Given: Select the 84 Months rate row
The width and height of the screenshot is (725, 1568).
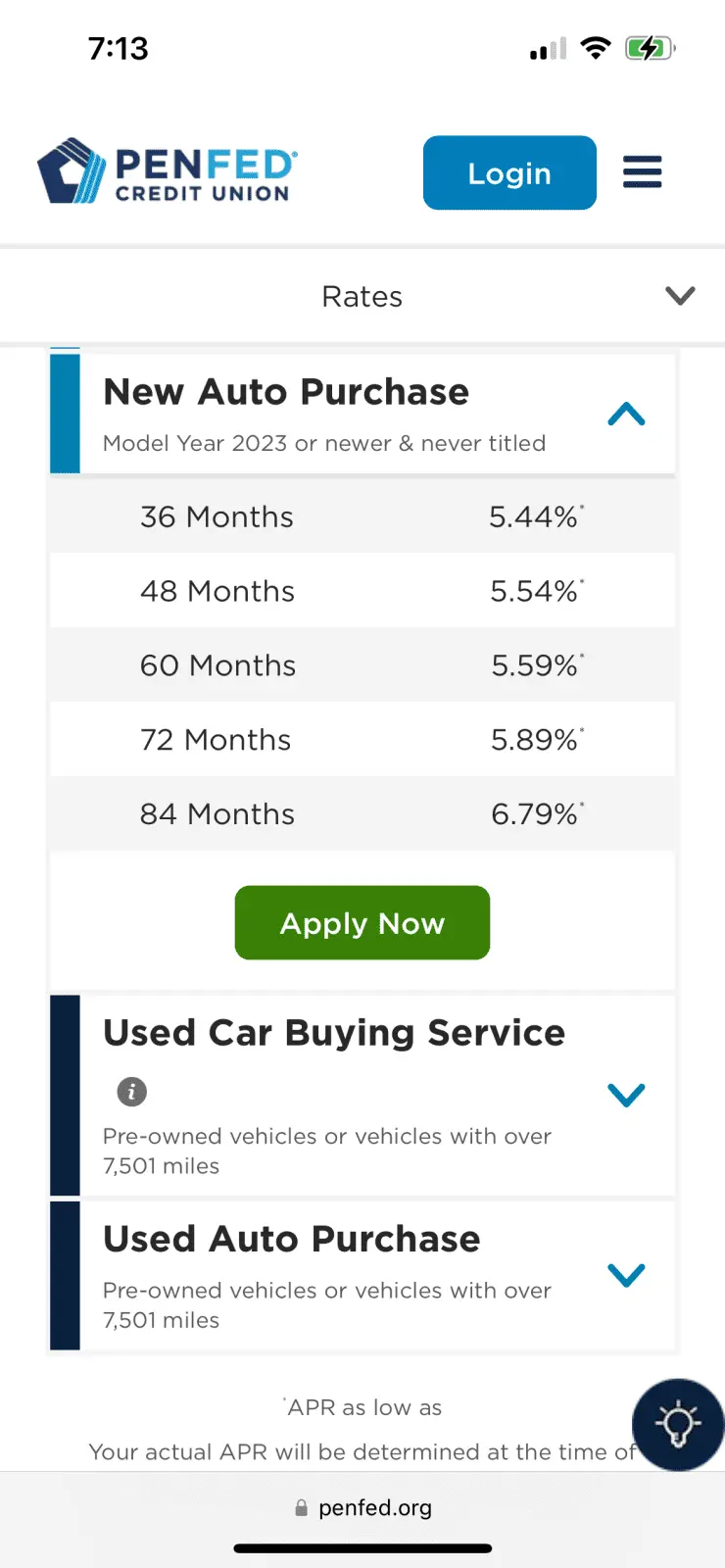Looking at the screenshot, I should [x=362, y=814].
